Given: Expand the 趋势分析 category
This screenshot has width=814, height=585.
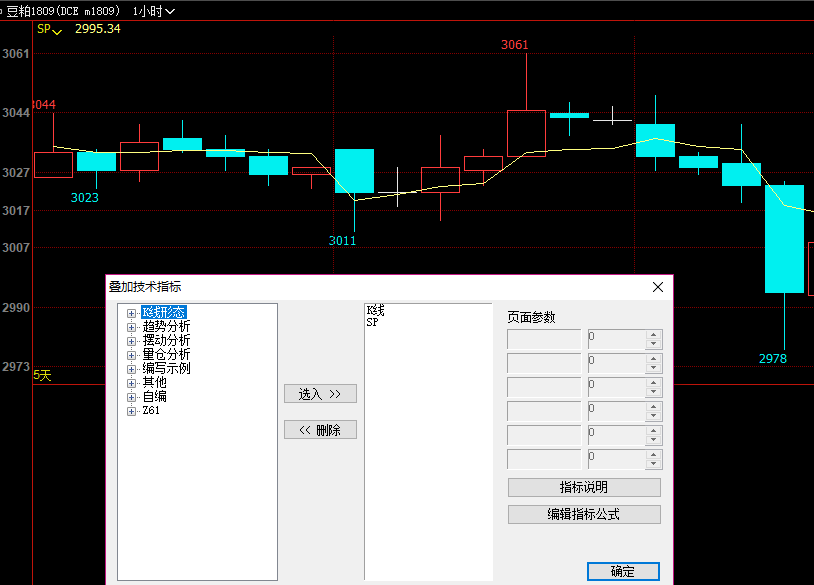Looking at the screenshot, I should coord(131,327).
